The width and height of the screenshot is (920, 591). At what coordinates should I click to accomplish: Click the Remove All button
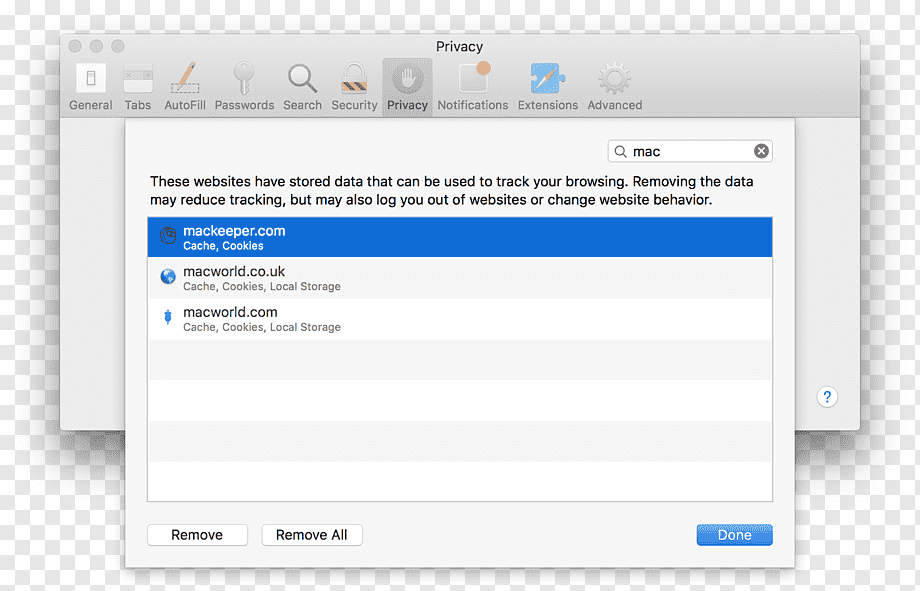coord(312,535)
